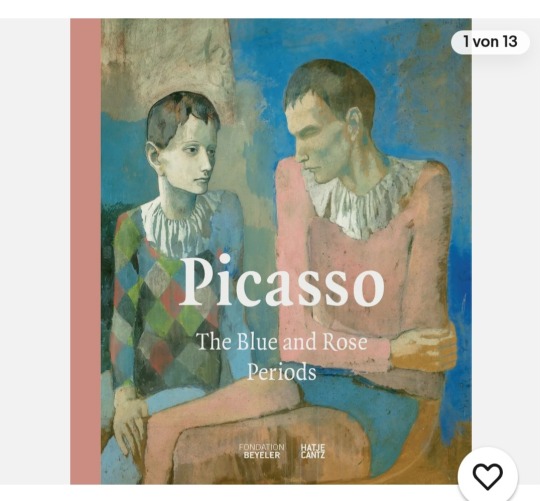Click the harlequin boy's white ruffled collar
Image resolution: width=540 pixels, height=501 pixels.
coord(179,226)
